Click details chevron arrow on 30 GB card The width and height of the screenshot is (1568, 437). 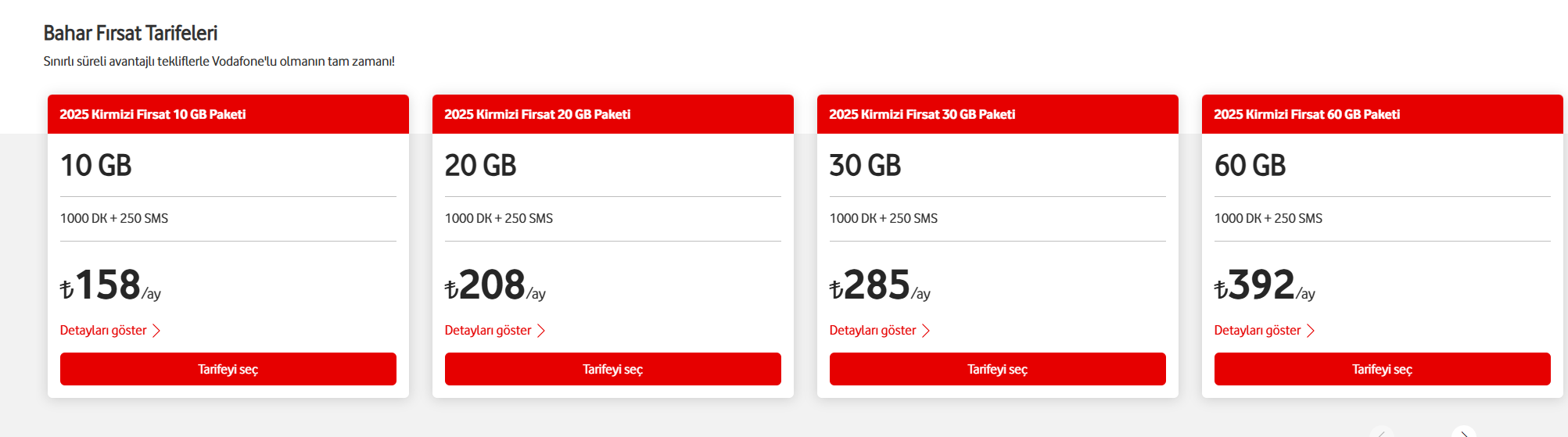coord(926,331)
